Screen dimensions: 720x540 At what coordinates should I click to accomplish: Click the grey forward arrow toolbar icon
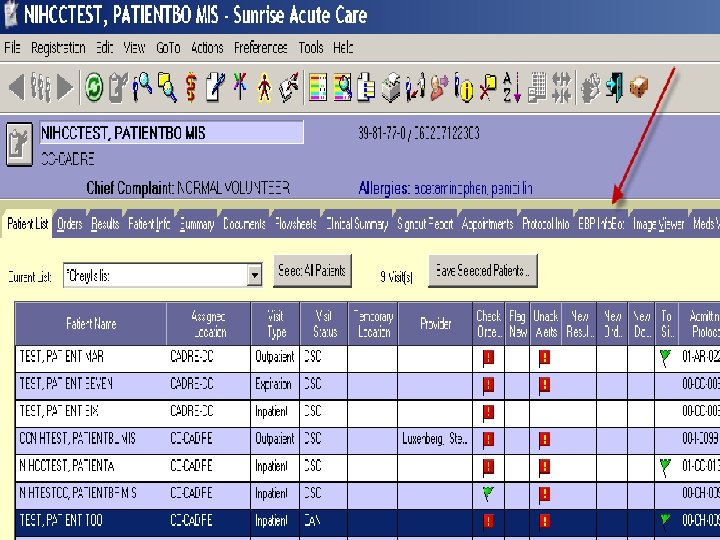(x=65, y=87)
